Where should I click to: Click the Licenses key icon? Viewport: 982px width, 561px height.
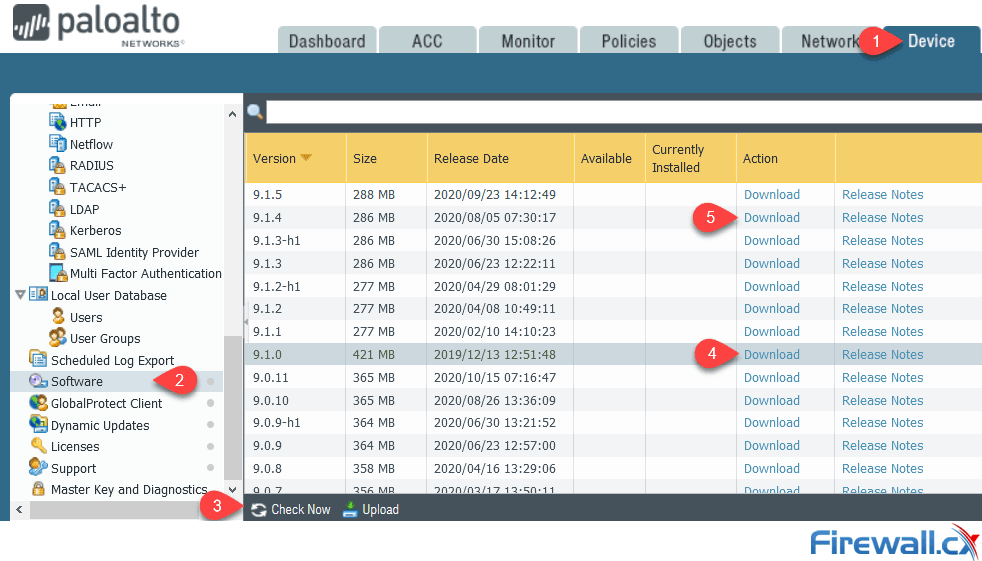[38, 446]
